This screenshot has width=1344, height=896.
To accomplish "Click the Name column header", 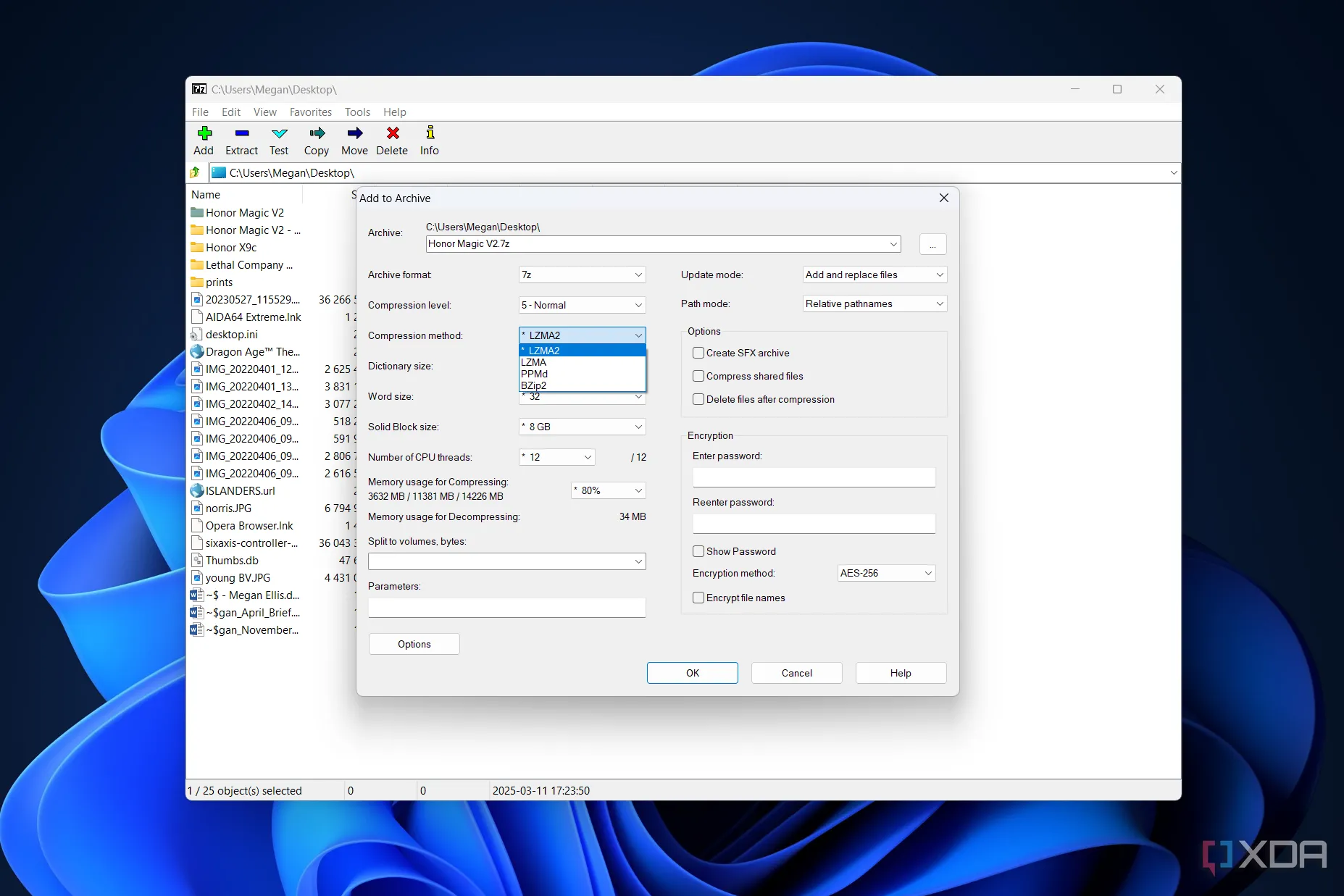I will [x=245, y=194].
